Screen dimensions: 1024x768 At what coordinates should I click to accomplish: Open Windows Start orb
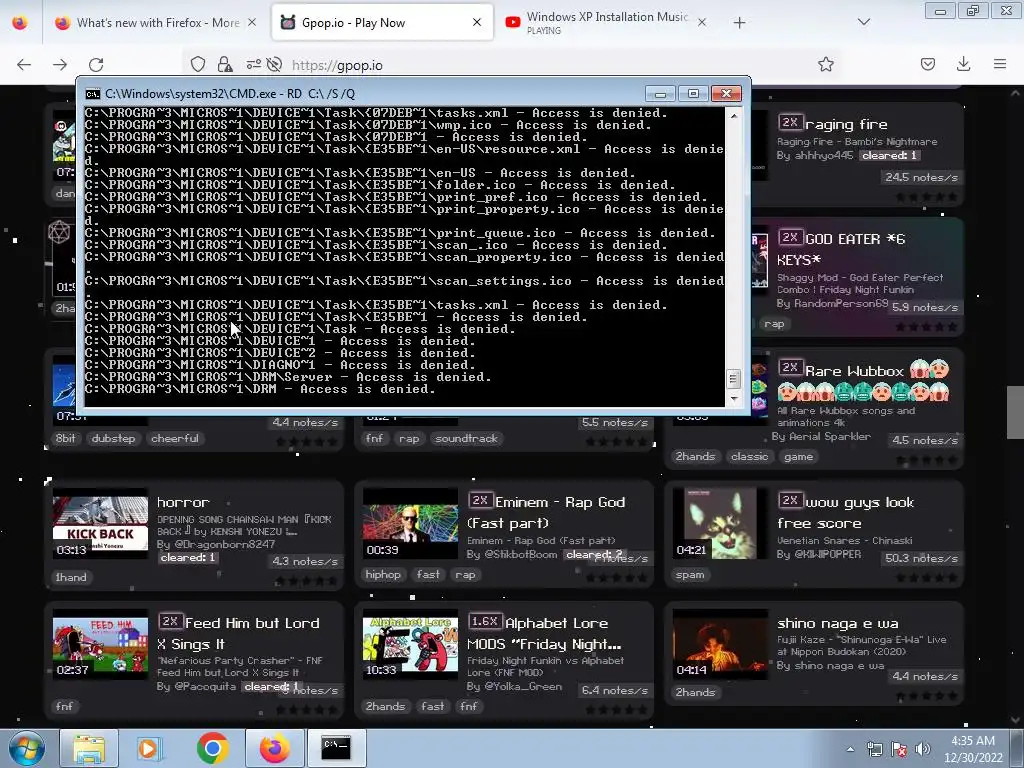tap(26, 748)
